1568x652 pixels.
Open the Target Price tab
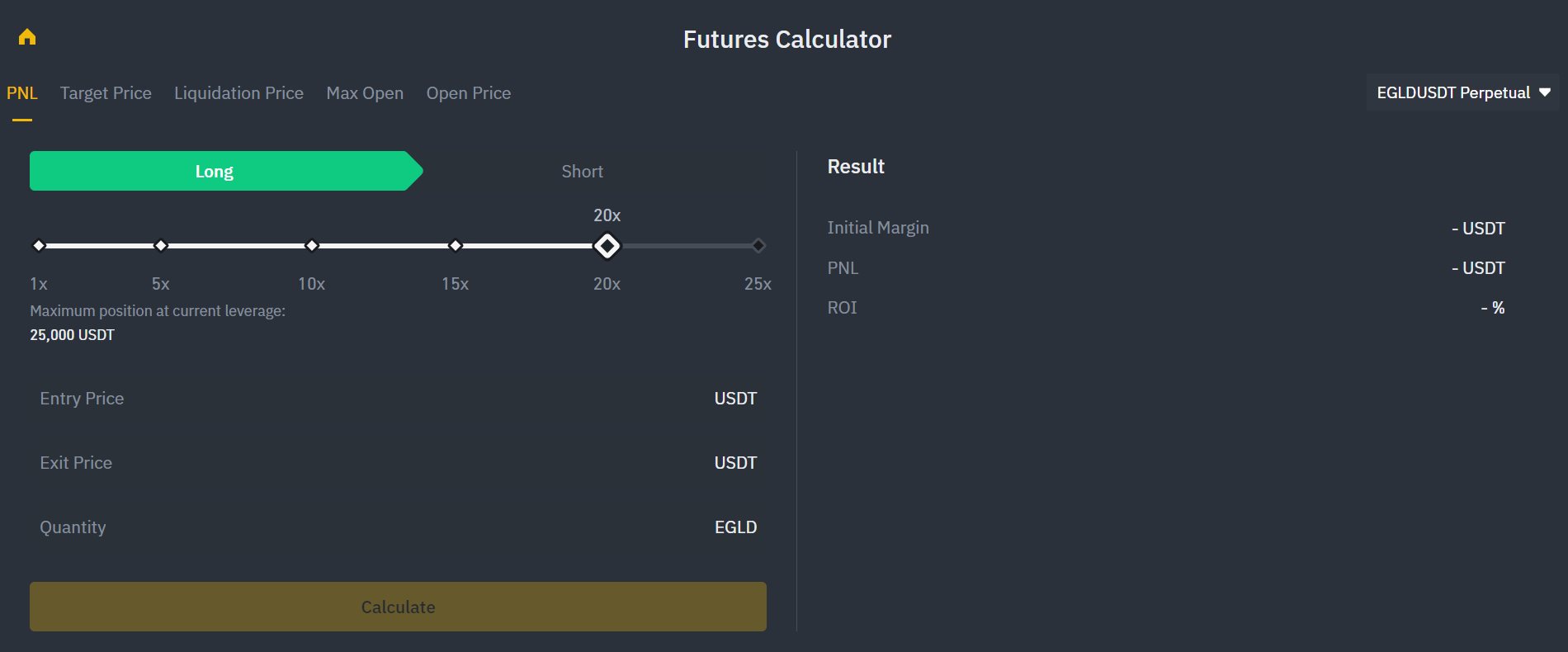(x=106, y=93)
